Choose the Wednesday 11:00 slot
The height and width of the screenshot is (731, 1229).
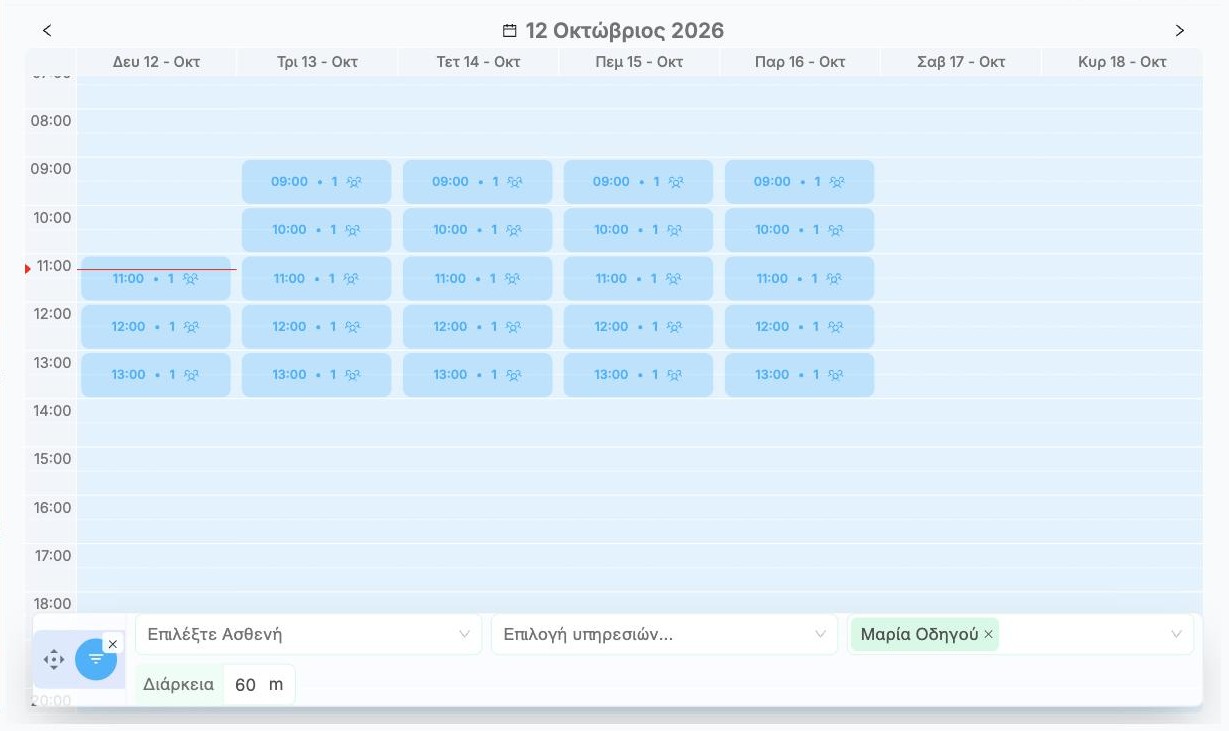pyautogui.click(x=478, y=279)
